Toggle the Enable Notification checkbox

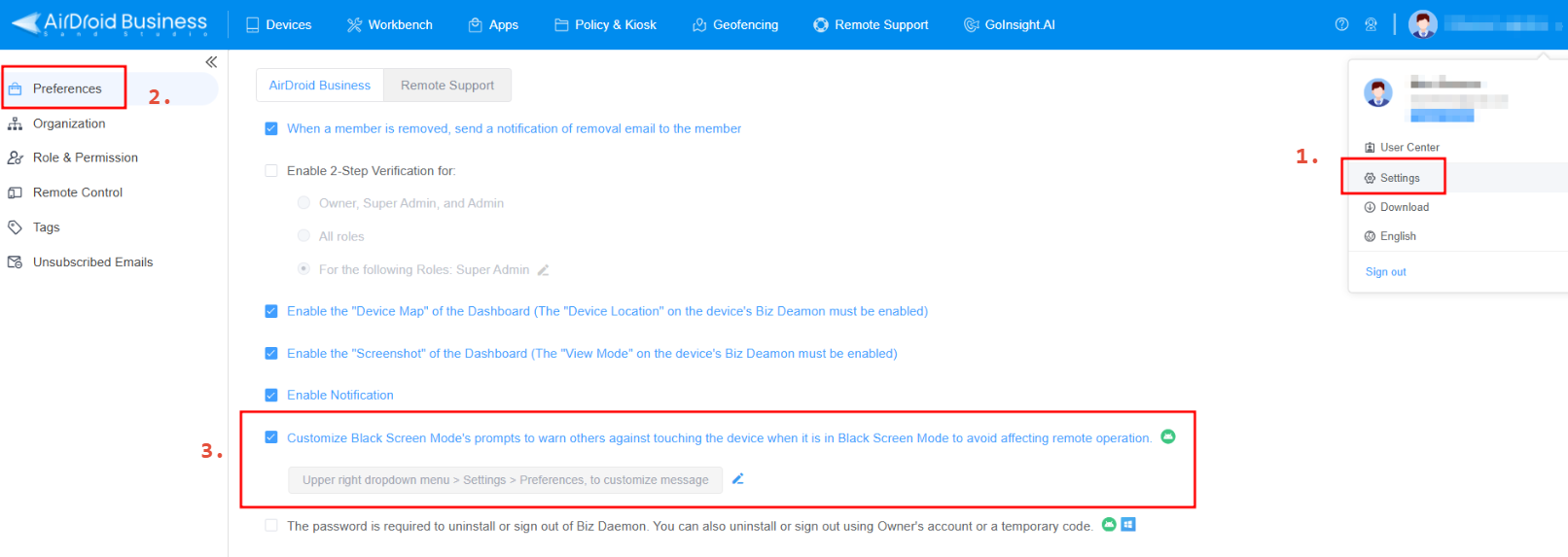click(x=271, y=395)
